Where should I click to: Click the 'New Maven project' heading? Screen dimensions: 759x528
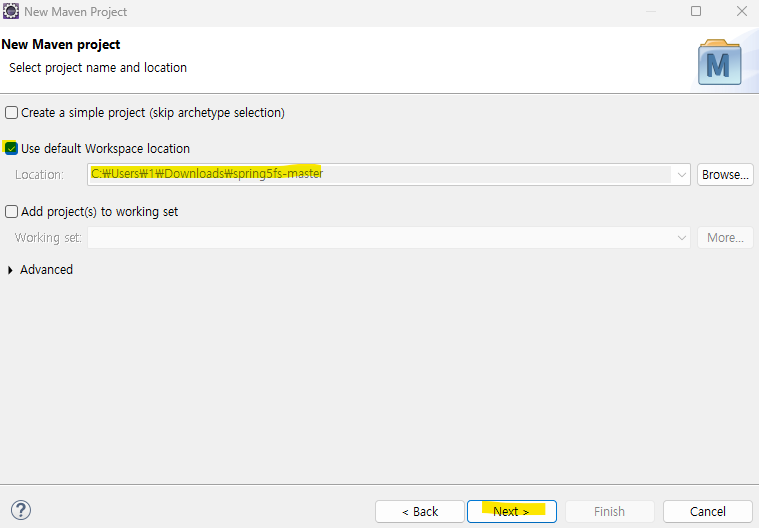(x=61, y=45)
